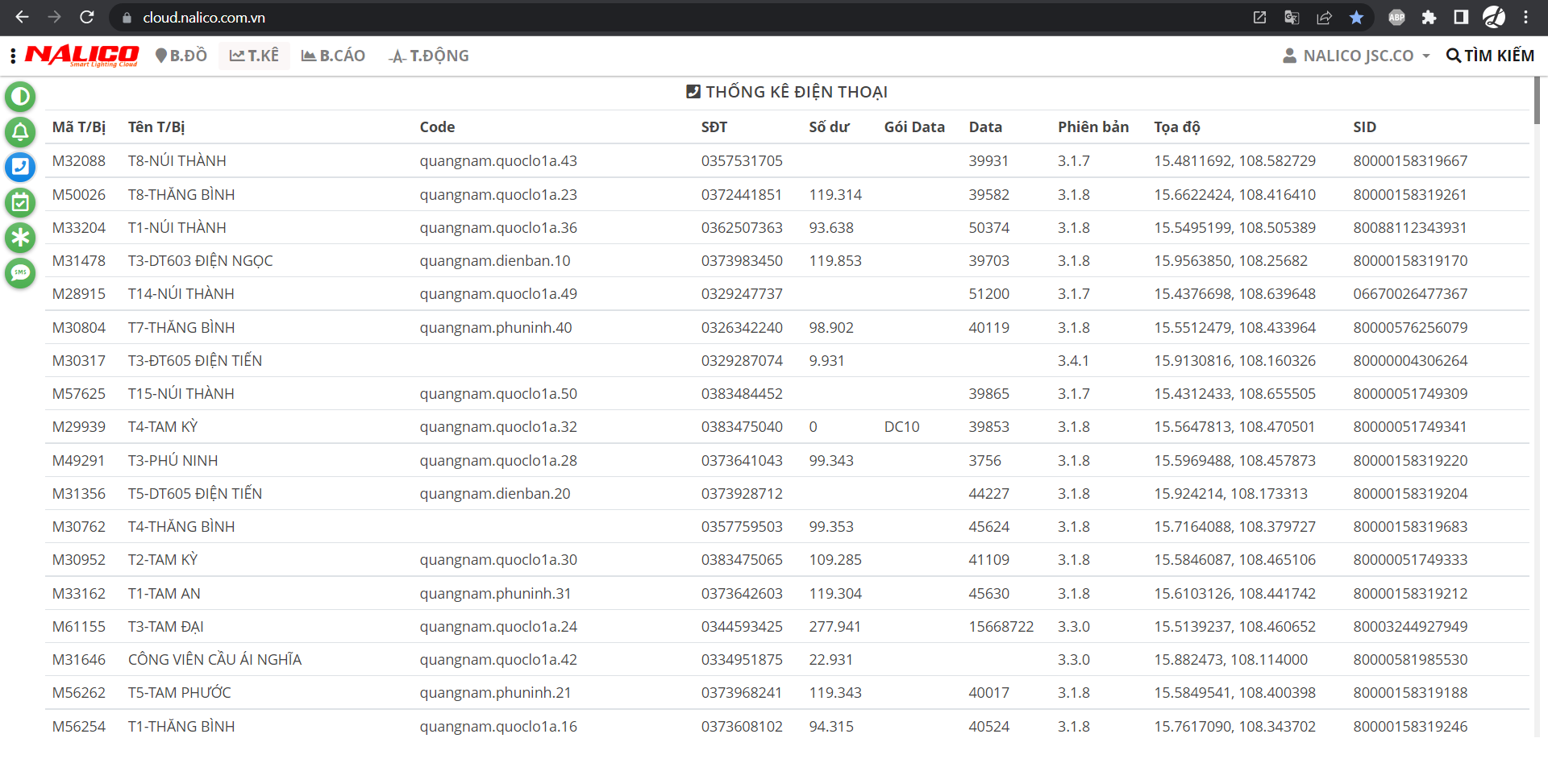Open the B.ĐỒ map tab

[x=181, y=56]
